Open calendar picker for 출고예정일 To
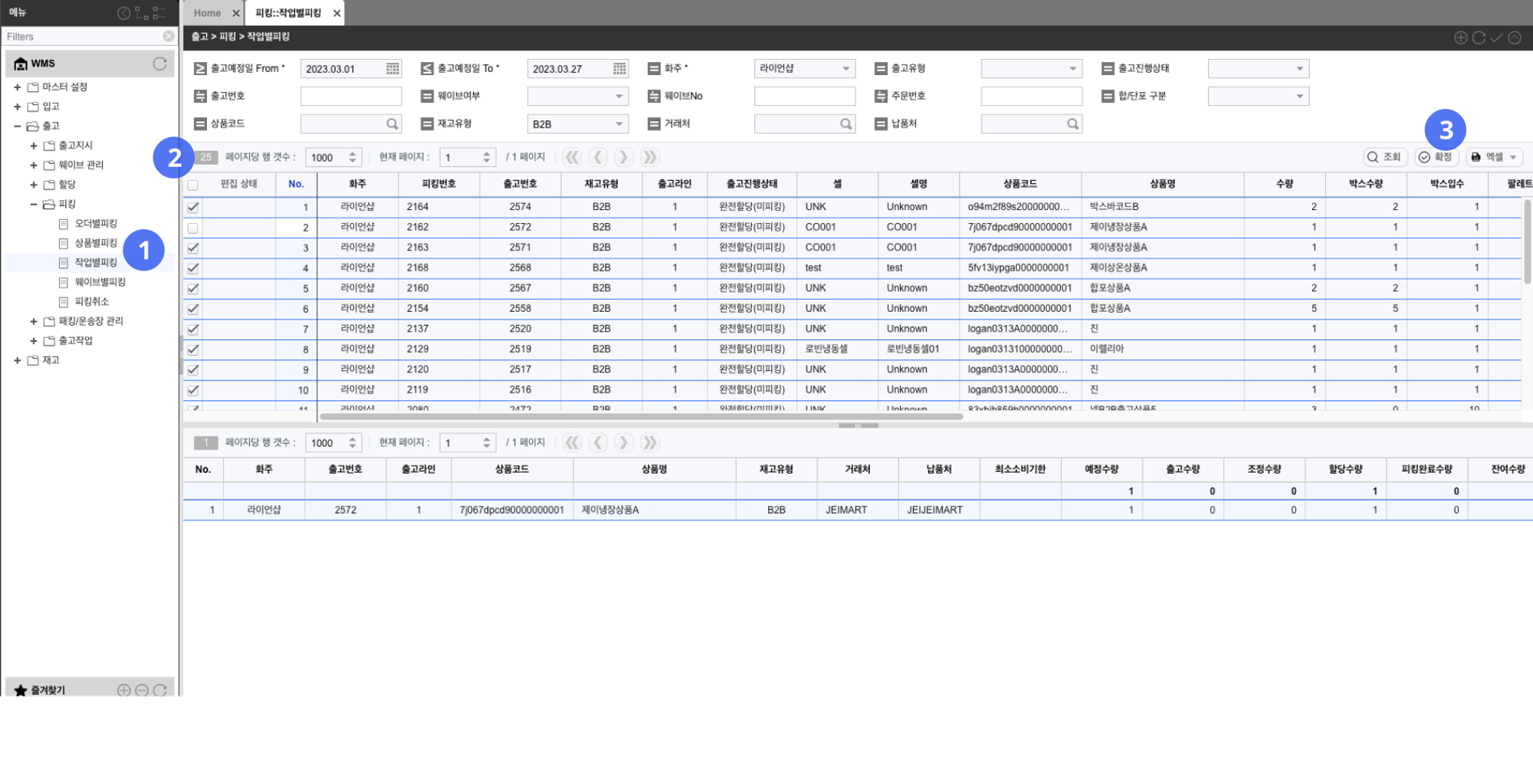 (x=619, y=69)
